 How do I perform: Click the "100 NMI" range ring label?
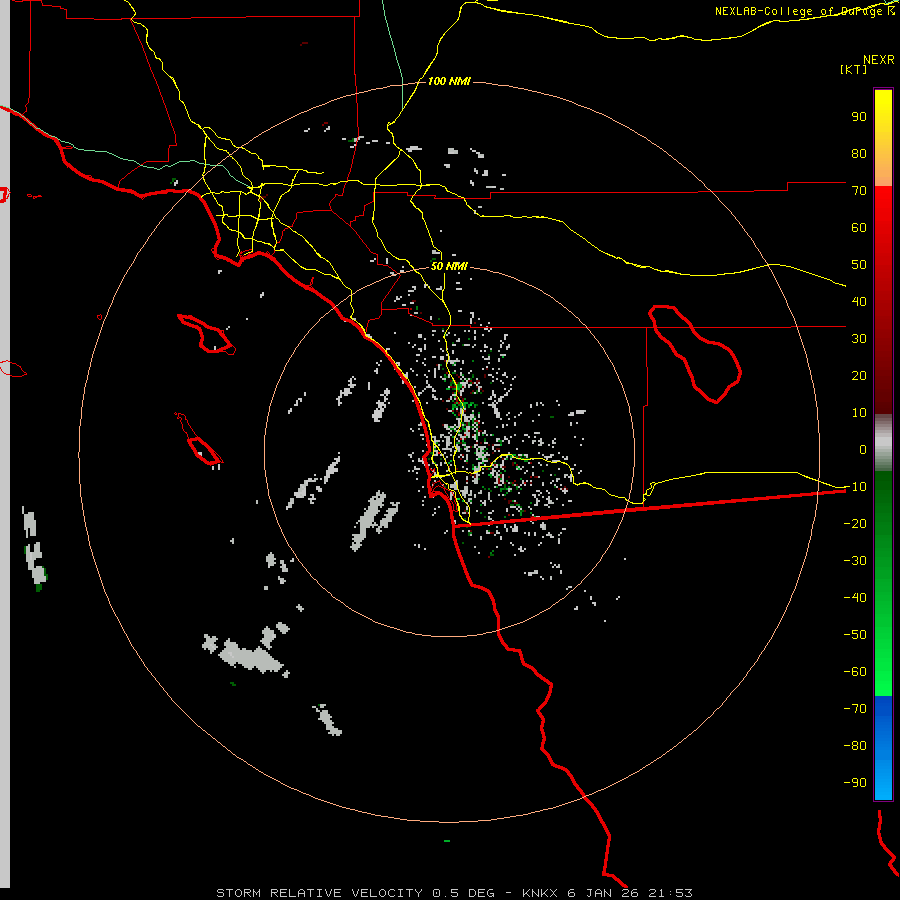click(449, 82)
